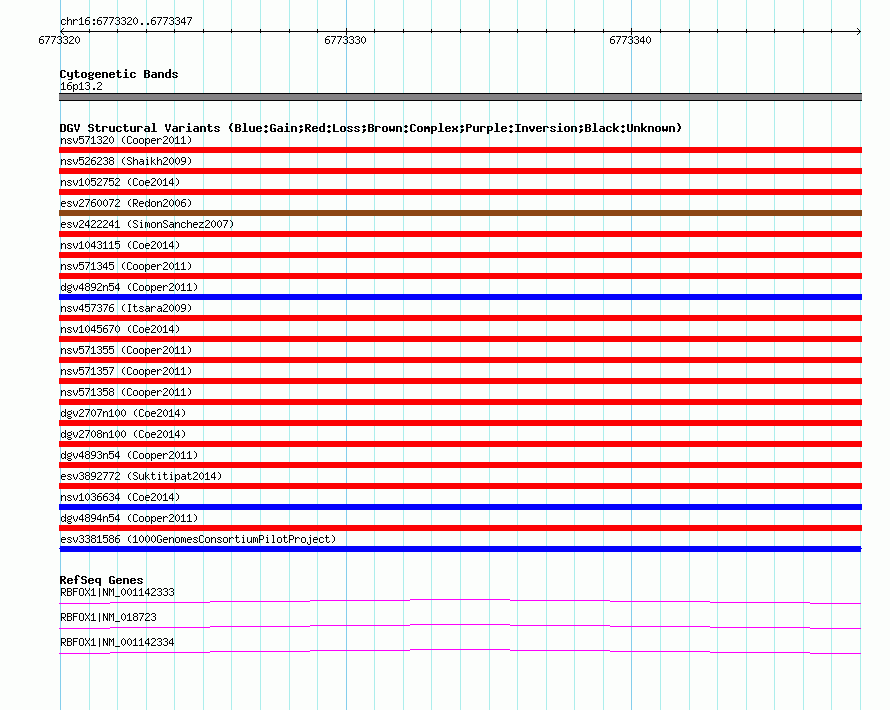Select the blue bar under the nsv1036634 label
Image resolution: width=890 pixels, height=710 pixels.
(460, 507)
